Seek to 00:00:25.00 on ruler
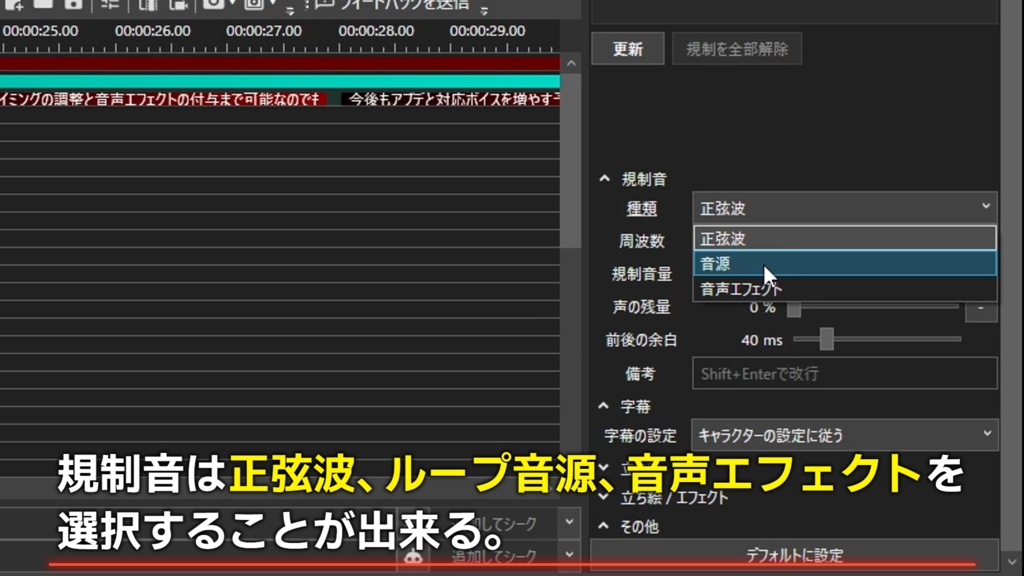Screen dimensions: 1024x576 [x=40, y=31]
